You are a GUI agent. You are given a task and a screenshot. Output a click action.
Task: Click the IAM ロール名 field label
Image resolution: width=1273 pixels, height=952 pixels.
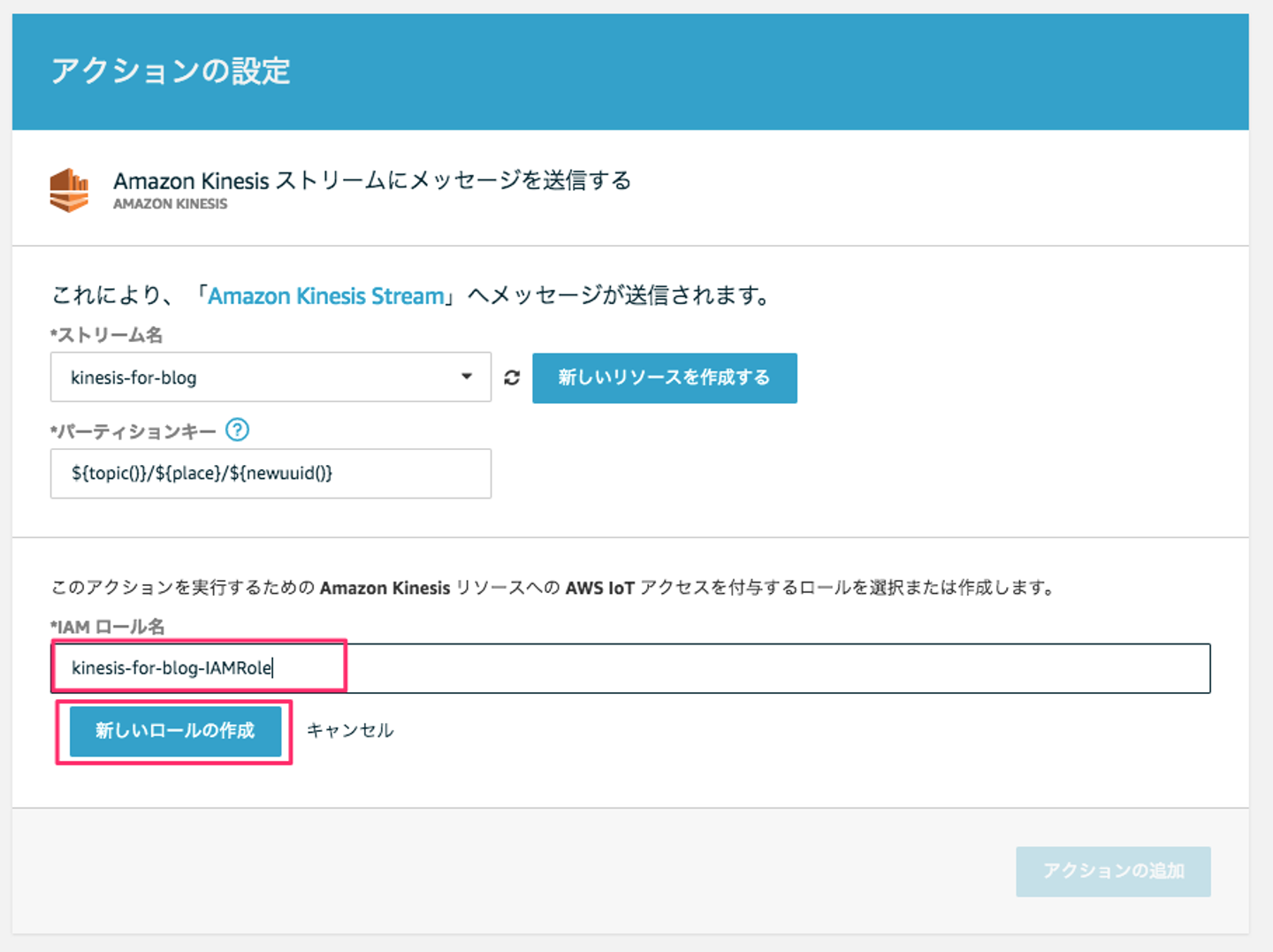pos(108,627)
